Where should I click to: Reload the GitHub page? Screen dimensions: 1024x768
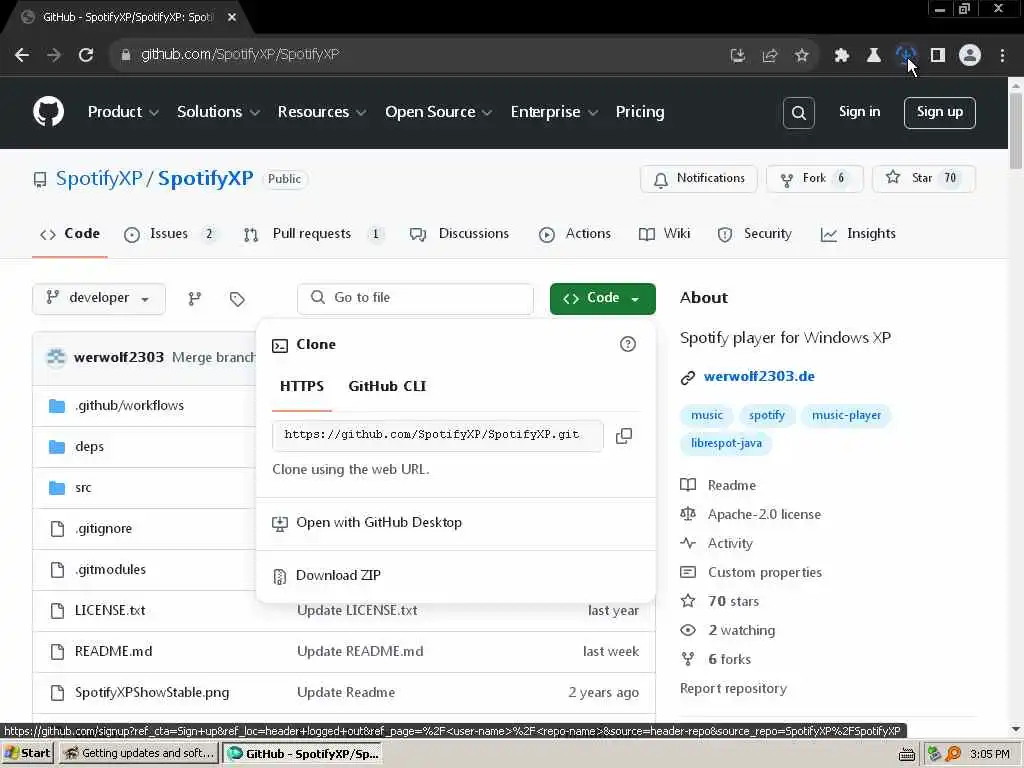click(x=86, y=55)
